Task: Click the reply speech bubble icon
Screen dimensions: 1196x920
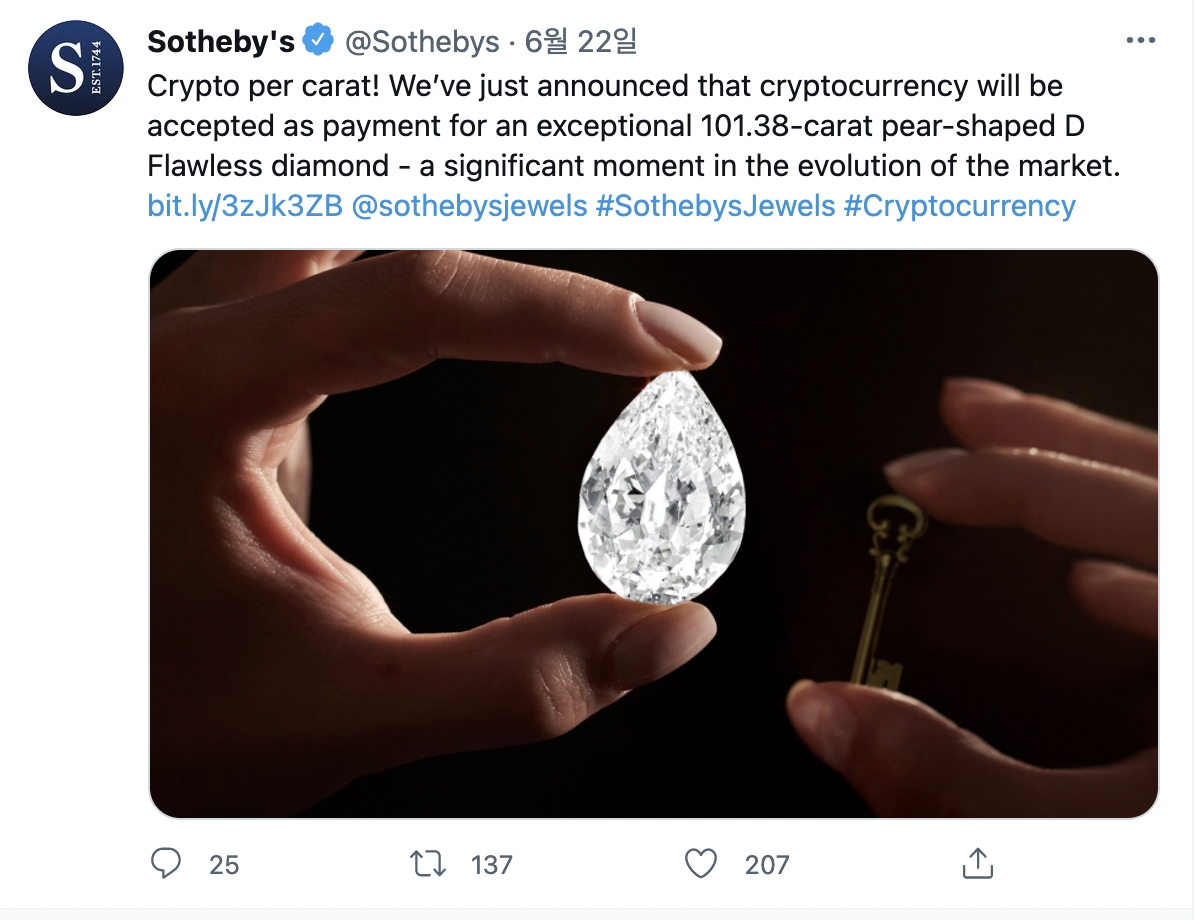Action: [165, 863]
